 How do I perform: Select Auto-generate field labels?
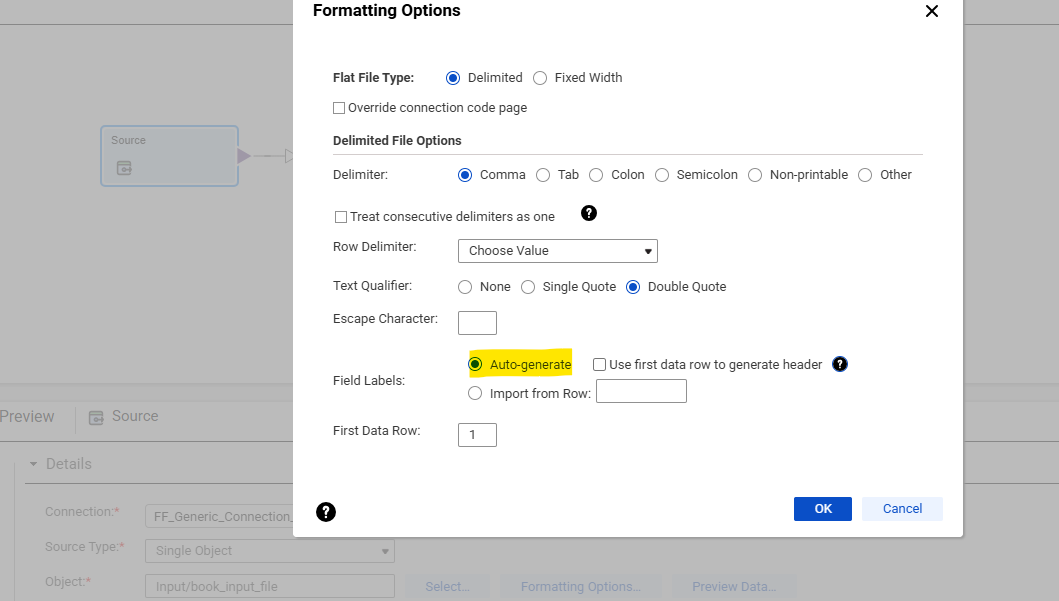475,365
